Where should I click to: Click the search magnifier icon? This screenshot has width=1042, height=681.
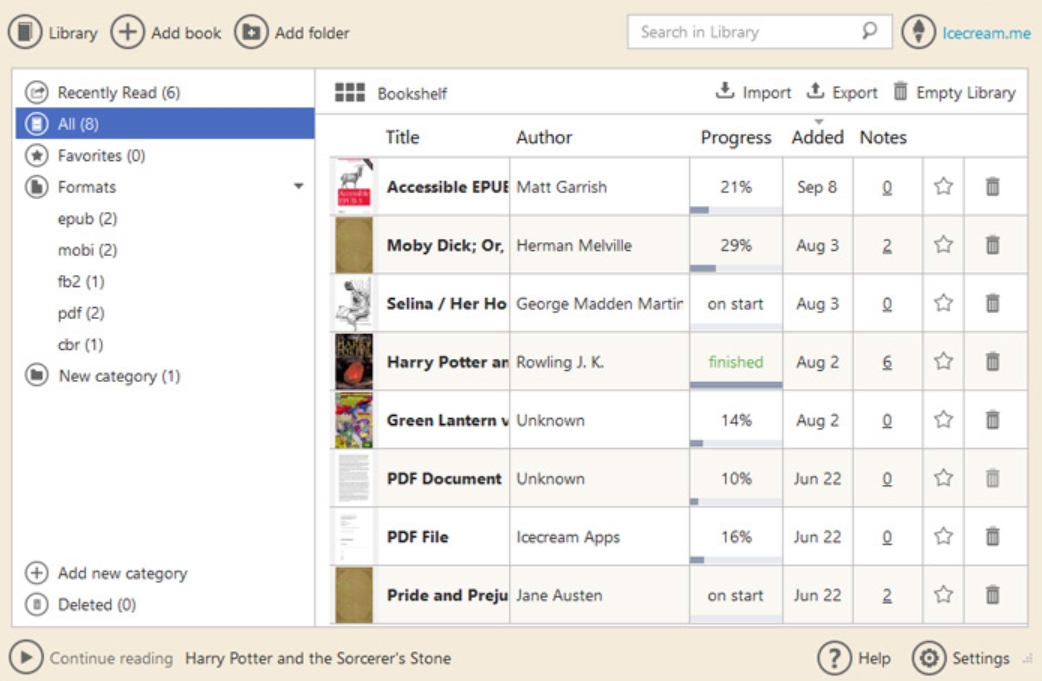[869, 31]
